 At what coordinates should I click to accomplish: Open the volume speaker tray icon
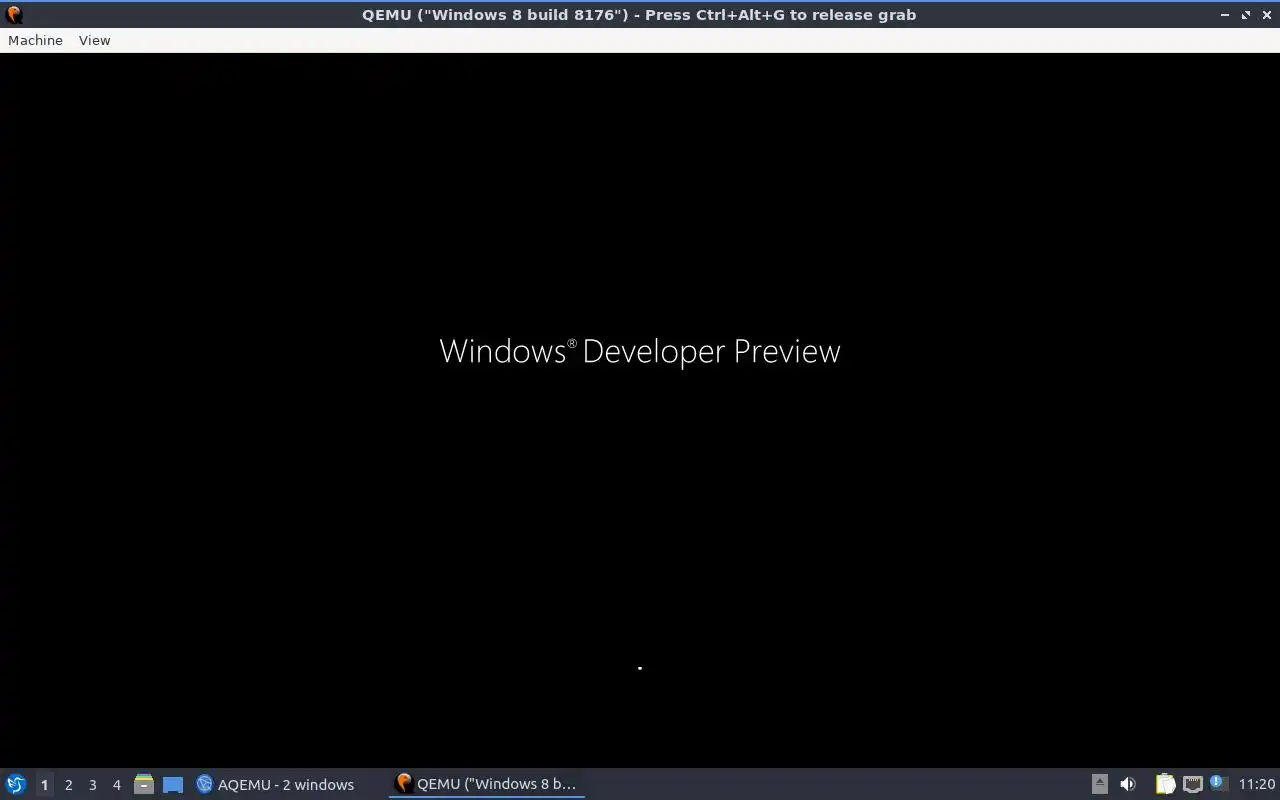1128,784
